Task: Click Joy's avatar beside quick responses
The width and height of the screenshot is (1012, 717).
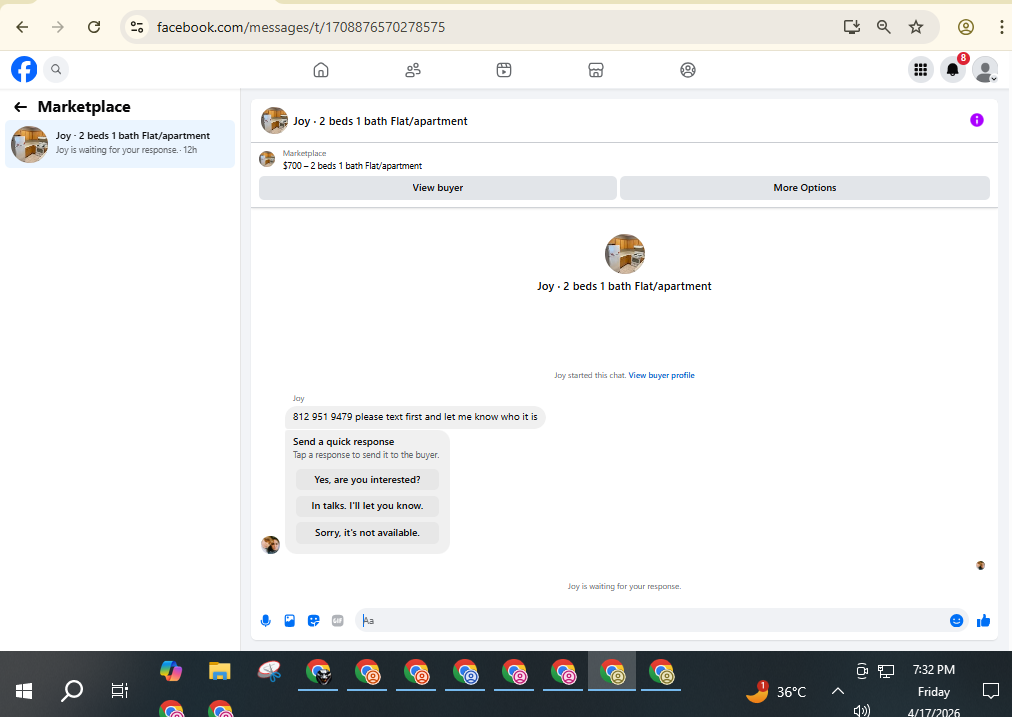Action: (x=270, y=545)
